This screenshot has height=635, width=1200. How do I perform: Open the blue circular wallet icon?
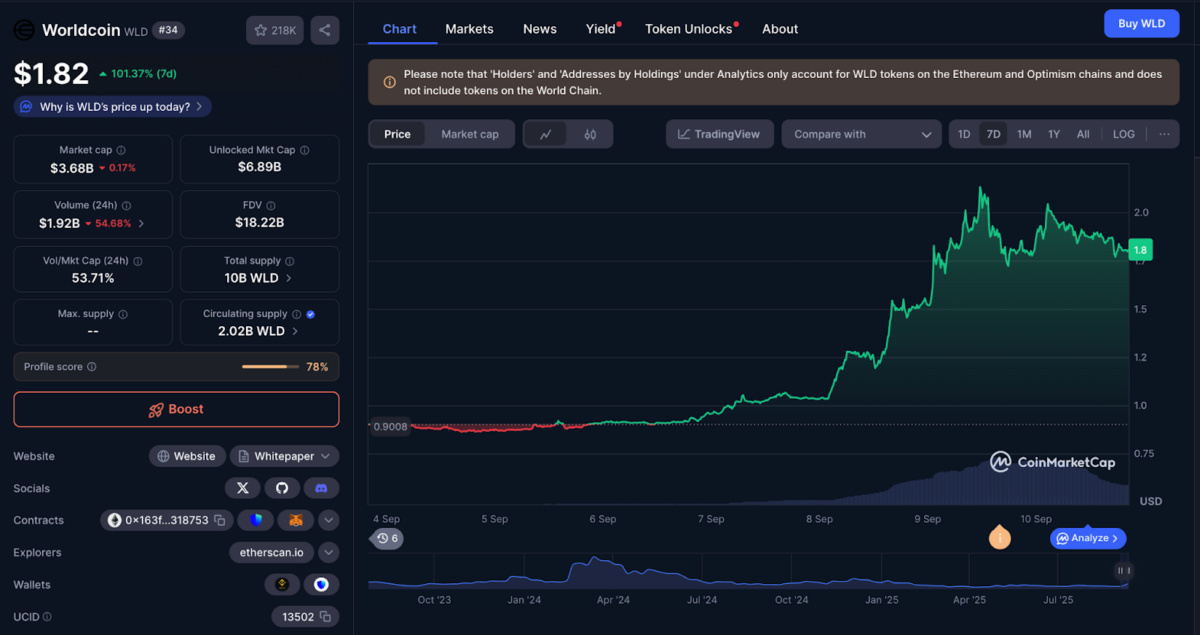click(321, 584)
